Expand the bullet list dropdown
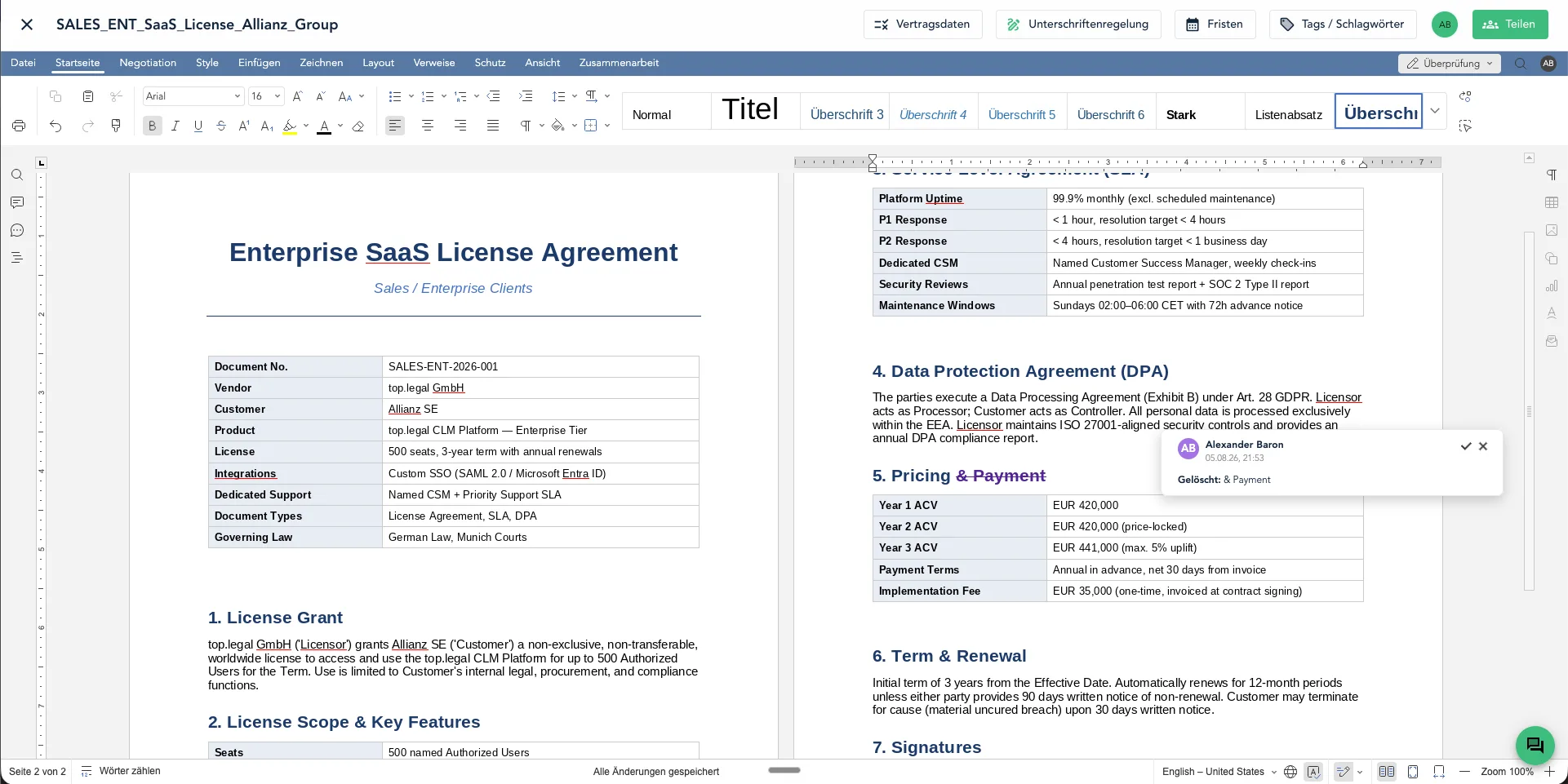 [x=411, y=96]
